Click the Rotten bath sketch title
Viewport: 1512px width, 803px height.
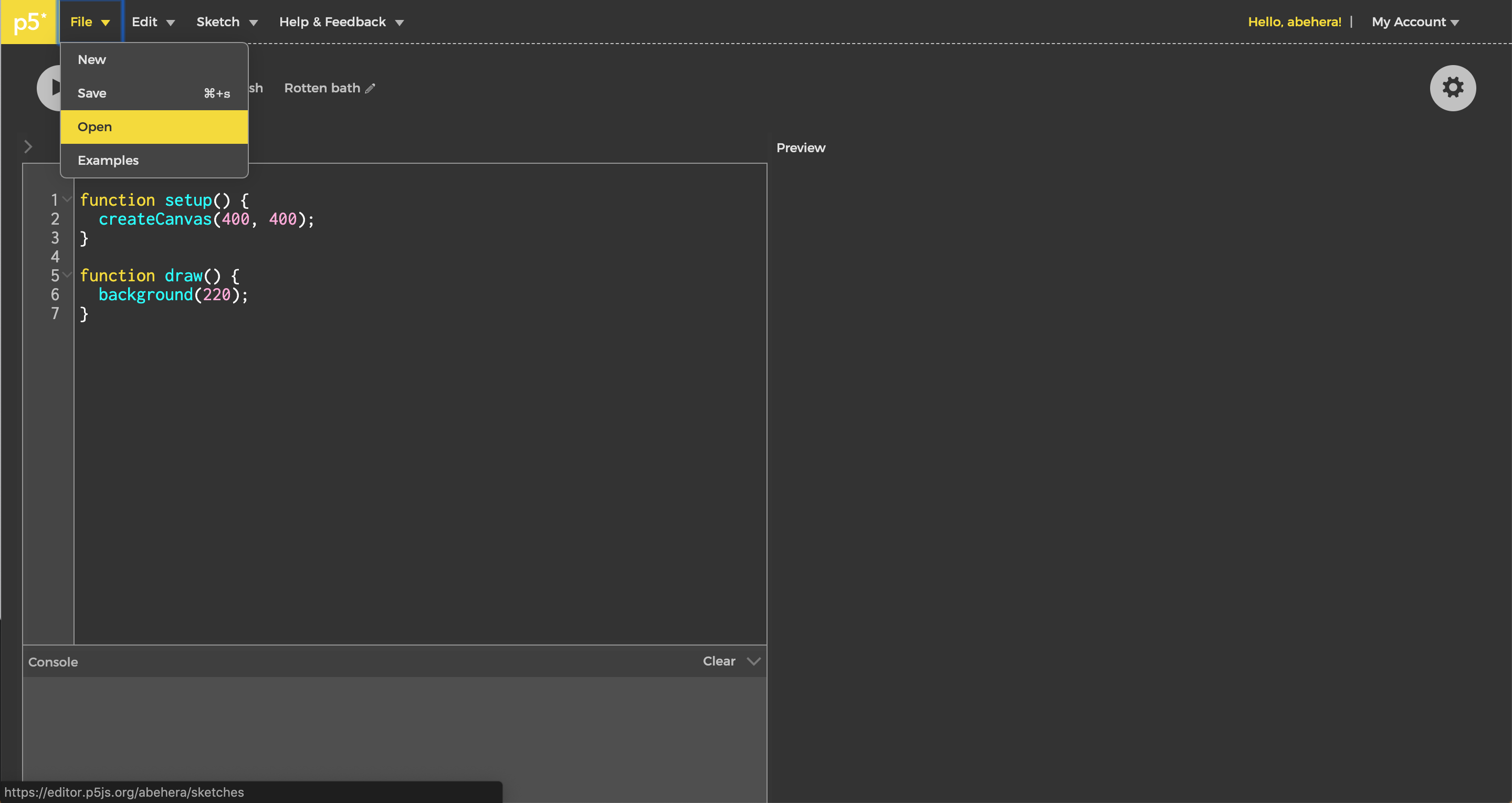coord(322,88)
